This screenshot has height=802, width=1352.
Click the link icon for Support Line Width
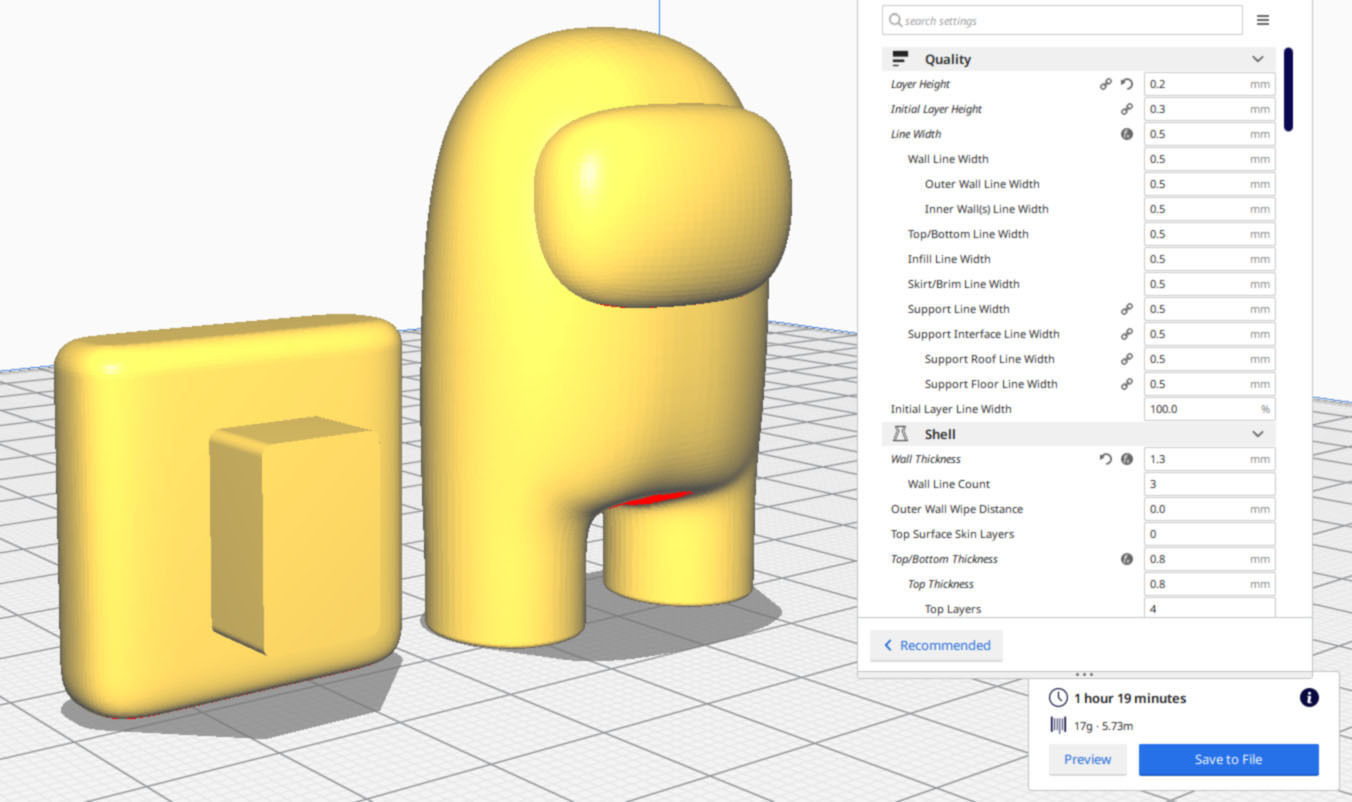(x=1127, y=310)
